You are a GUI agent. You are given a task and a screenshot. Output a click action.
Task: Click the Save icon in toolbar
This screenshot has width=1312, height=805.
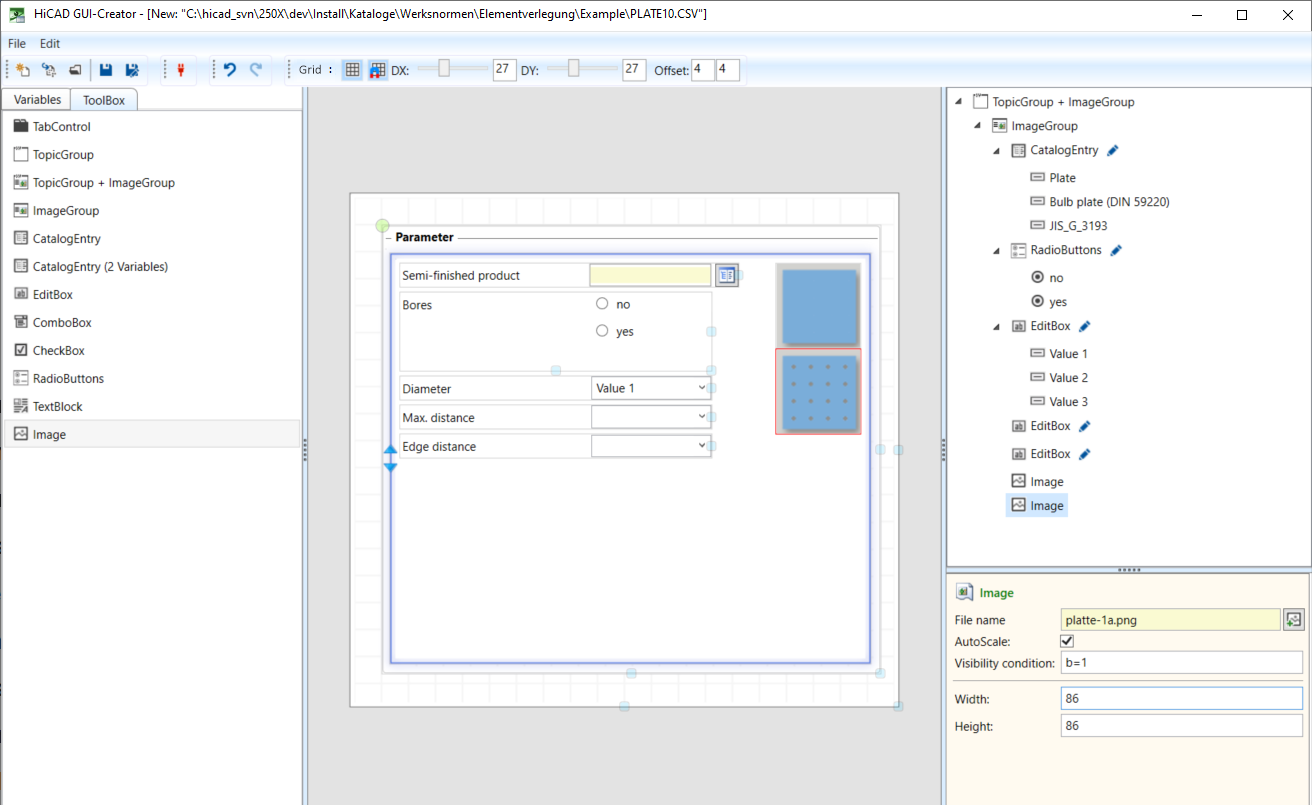pos(106,70)
